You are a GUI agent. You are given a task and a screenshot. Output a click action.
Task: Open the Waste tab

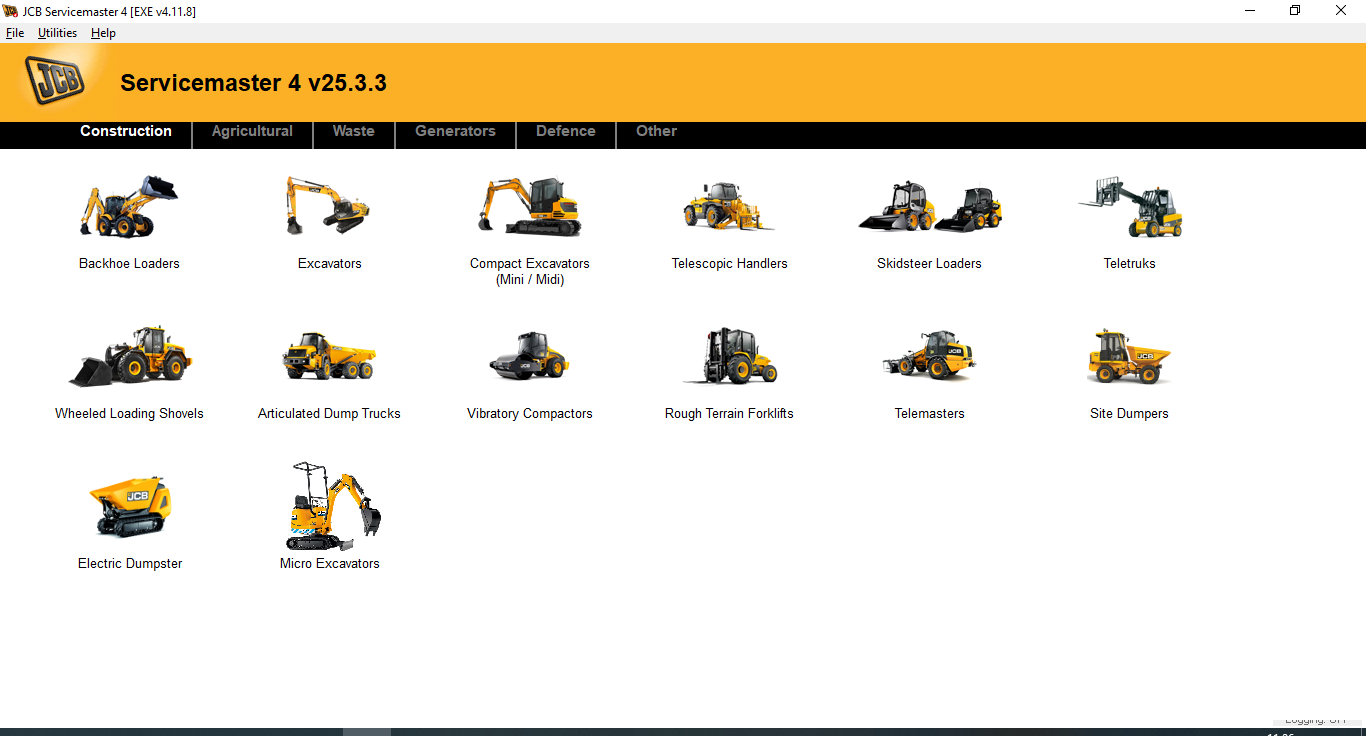pos(354,131)
